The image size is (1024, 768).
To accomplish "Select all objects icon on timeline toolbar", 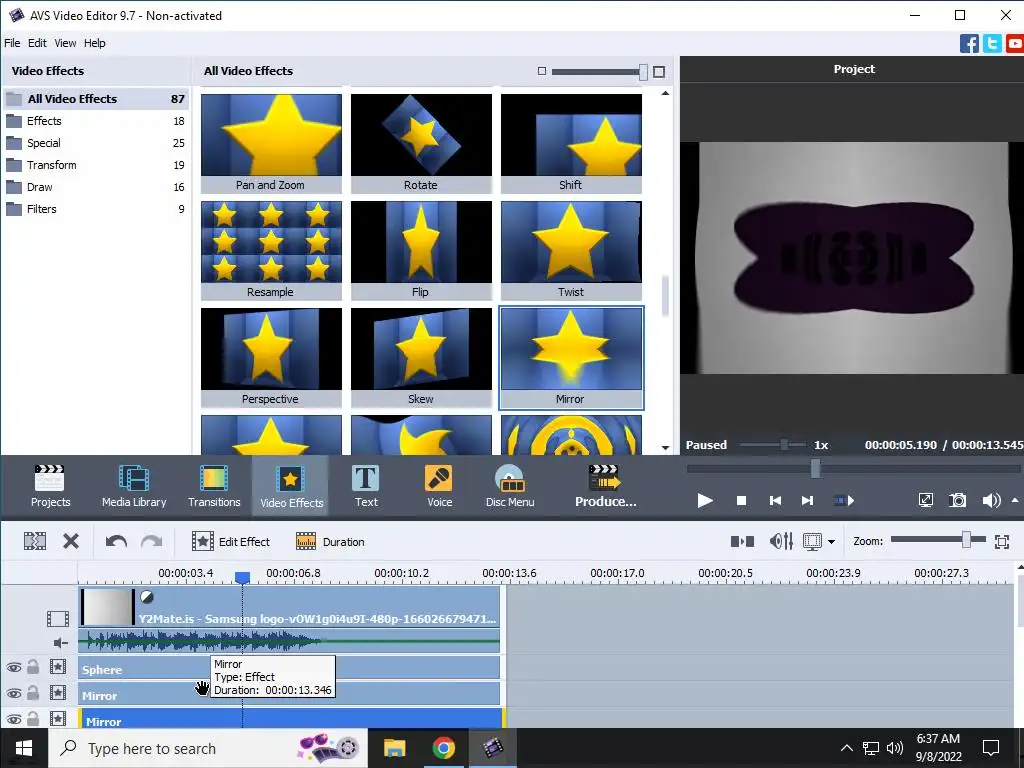I will pos(35,541).
